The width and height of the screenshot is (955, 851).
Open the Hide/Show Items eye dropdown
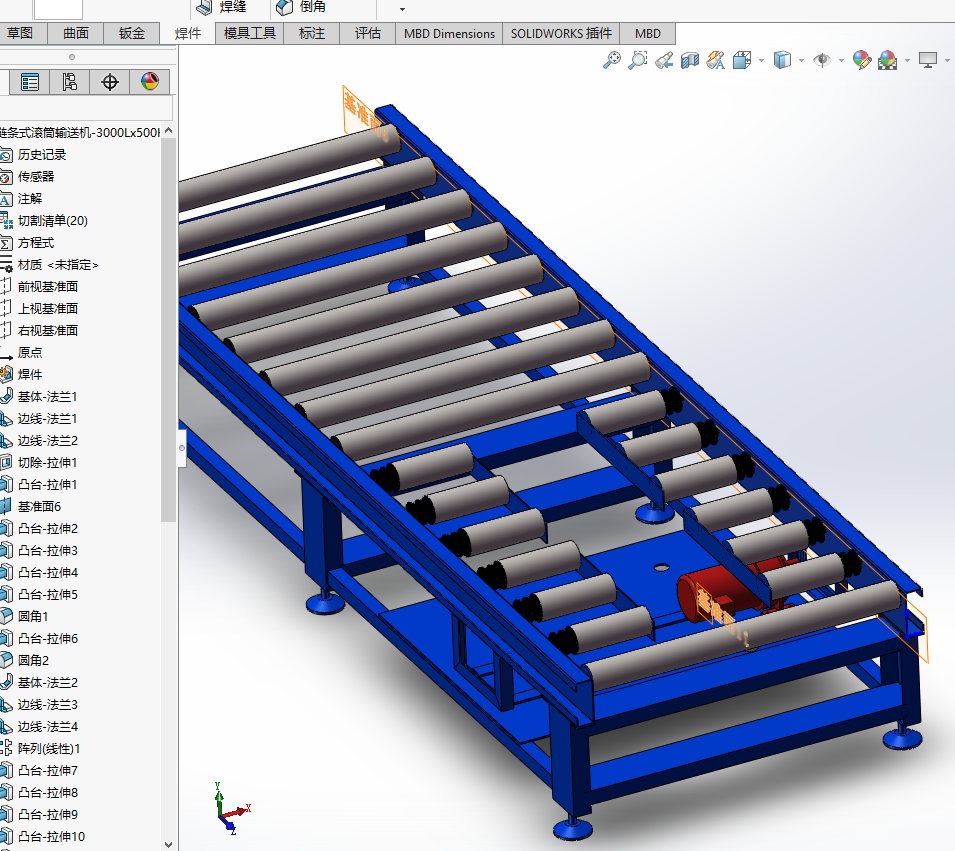tap(841, 61)
